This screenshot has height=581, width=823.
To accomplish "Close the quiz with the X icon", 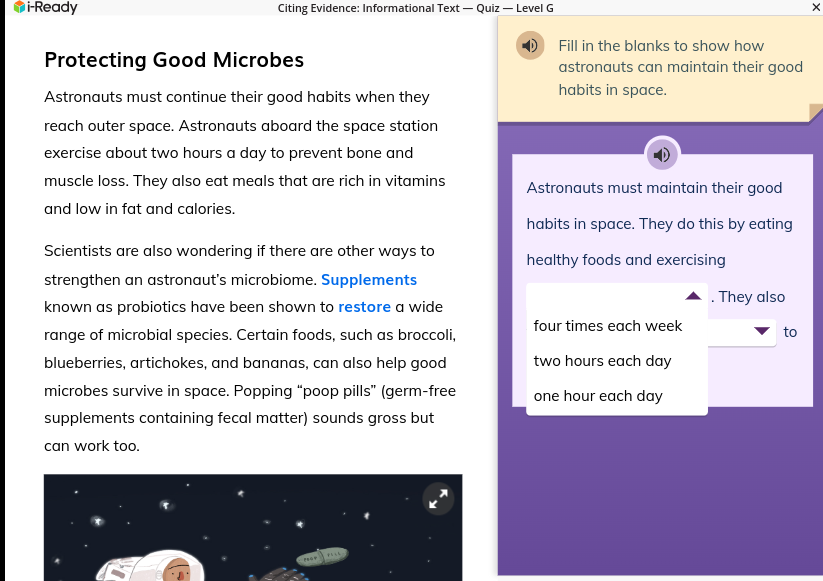I will (816, 7).
